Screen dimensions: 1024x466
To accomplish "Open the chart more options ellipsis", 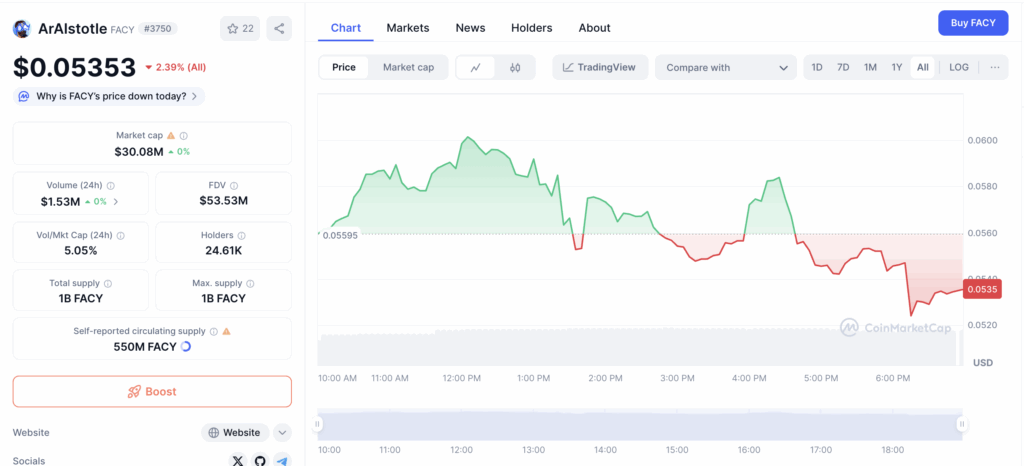I will 994,68.
